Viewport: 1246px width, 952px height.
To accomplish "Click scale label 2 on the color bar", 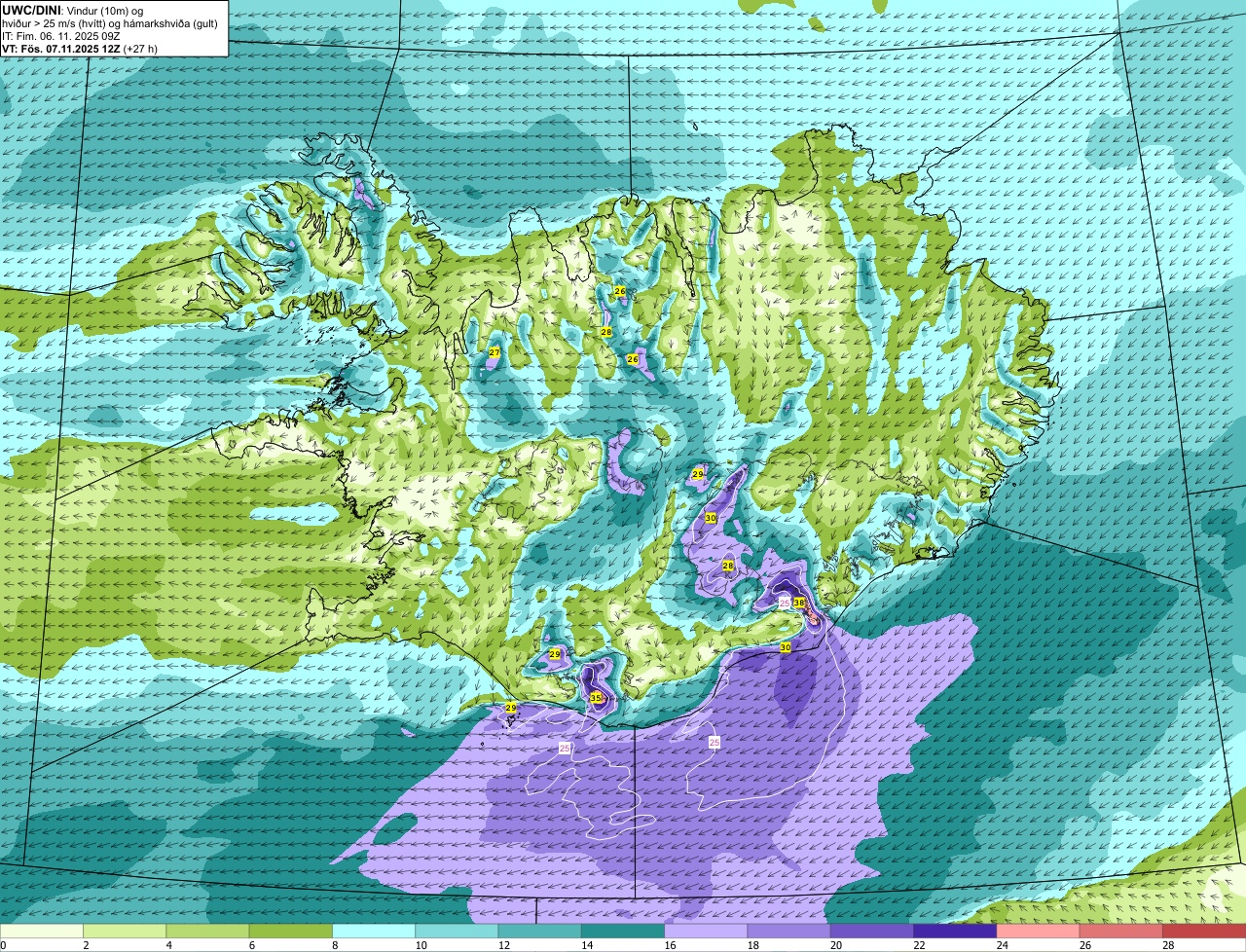I will pyautogui.click(x=86, y=945).
